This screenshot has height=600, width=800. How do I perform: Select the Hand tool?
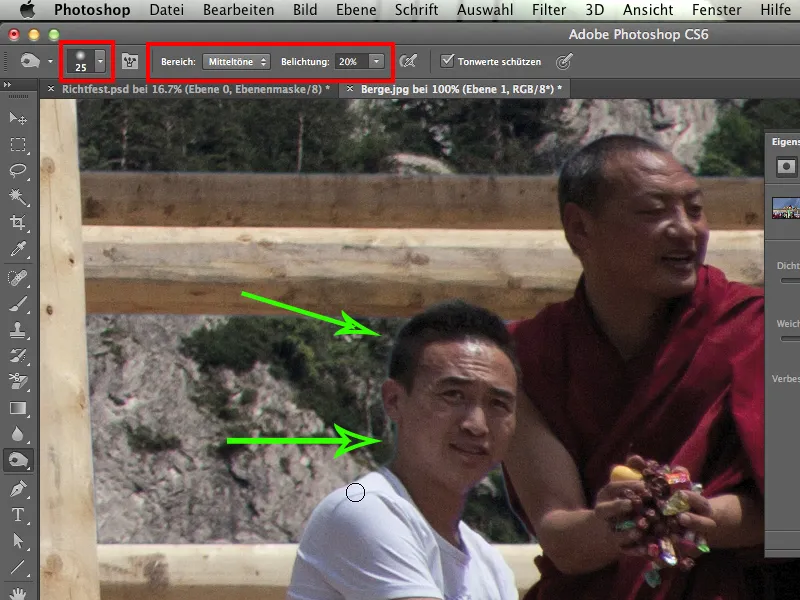[x=18, y=593]
